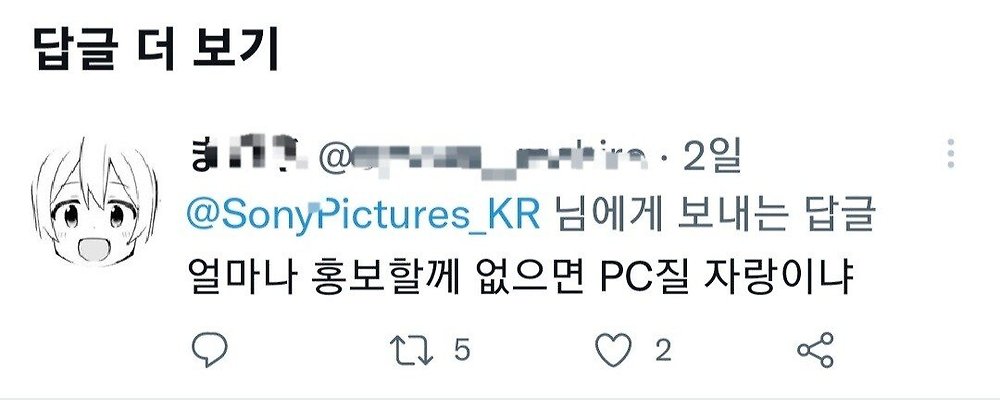Open the tweet via the 2일 timestamp
Viewport: 1000px width, 409px height.
[712, 155]
